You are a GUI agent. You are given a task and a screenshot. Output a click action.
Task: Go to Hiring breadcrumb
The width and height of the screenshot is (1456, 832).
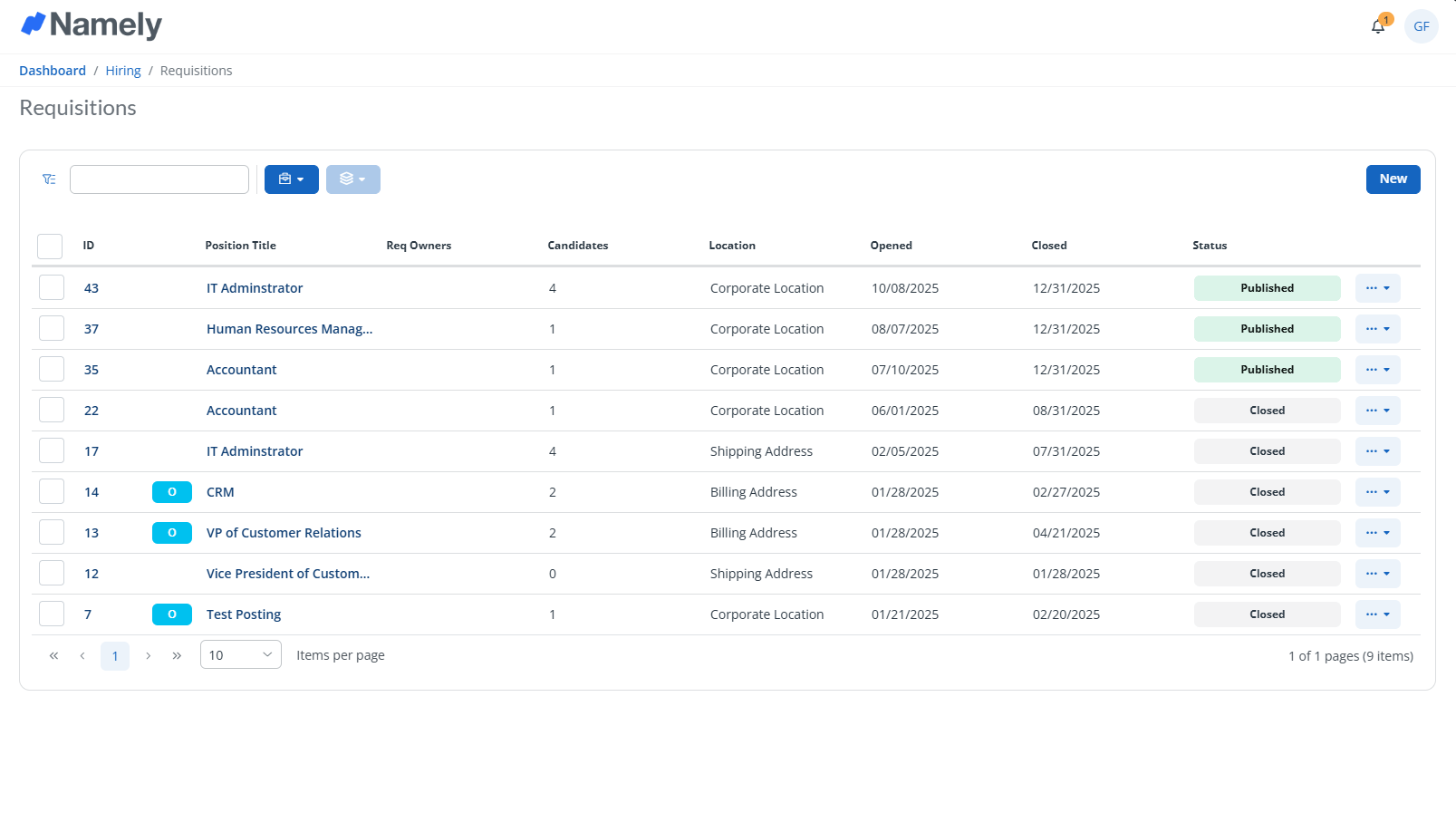123,71
